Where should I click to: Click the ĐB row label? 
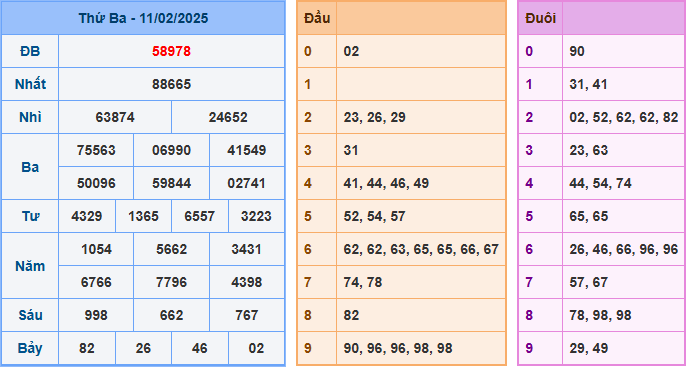point(30,51)
